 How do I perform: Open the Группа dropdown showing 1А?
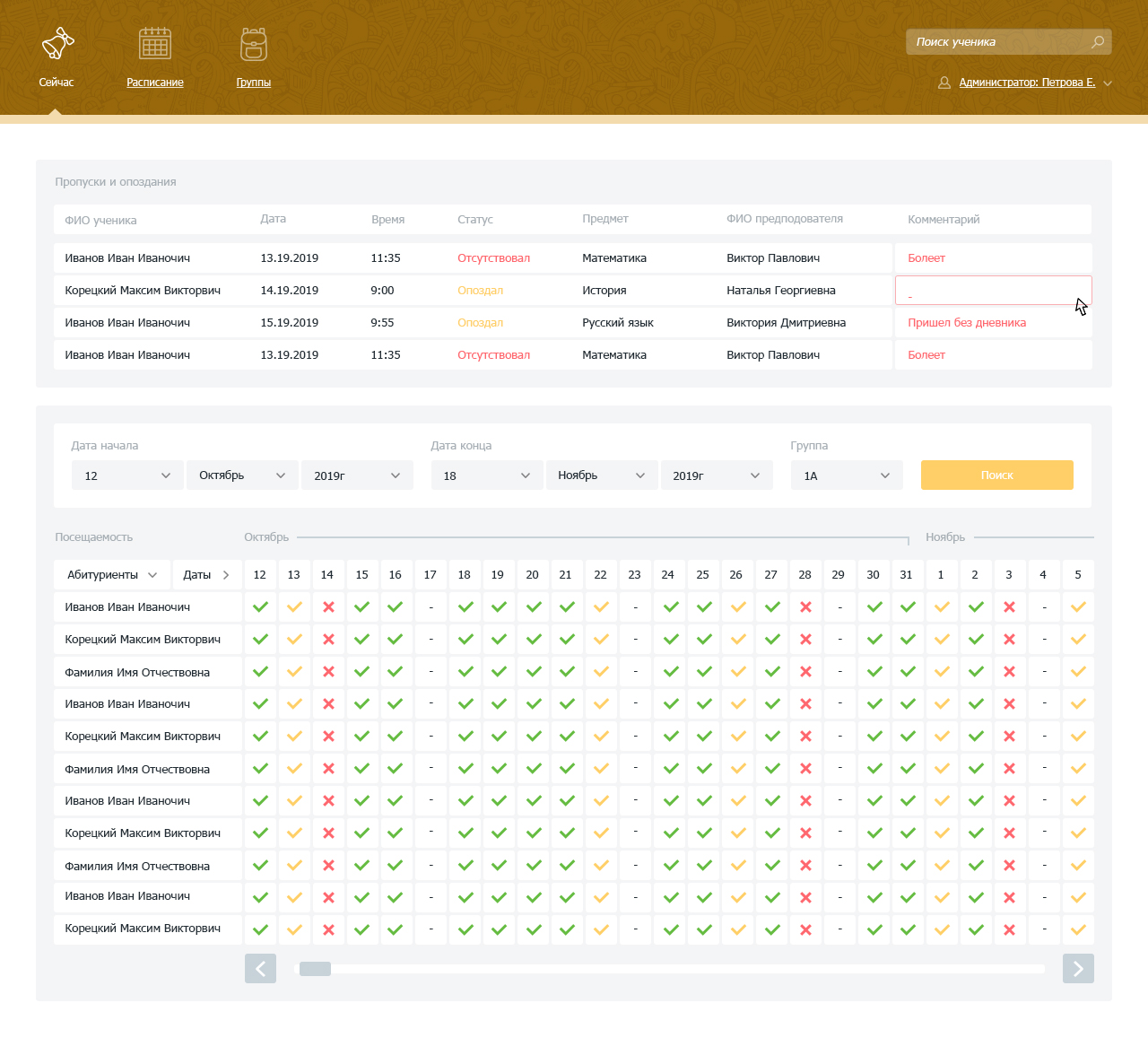point(847,475)
